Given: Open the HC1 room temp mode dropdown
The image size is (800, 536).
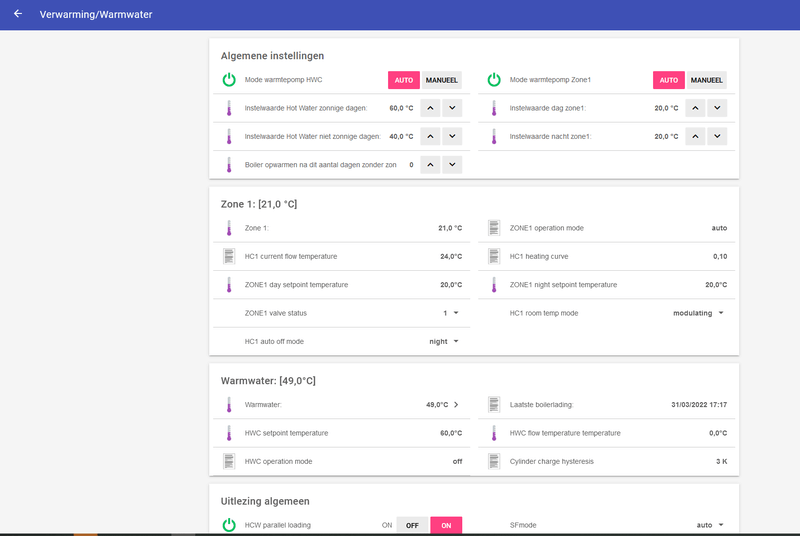Looking at the screenshot, I should [x=698, y=313].
